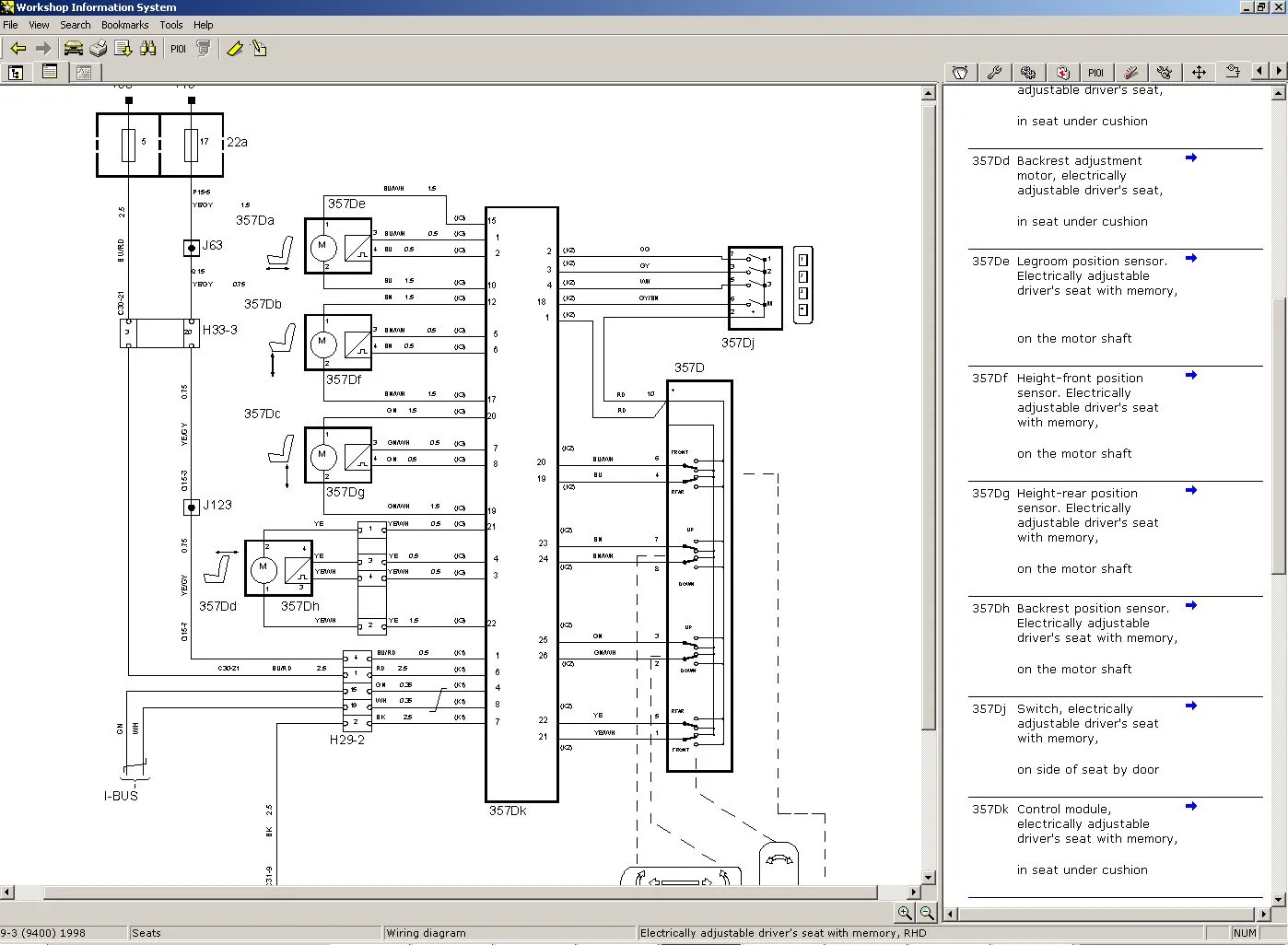Open the four-way arrows location tab

[1199, 72]
